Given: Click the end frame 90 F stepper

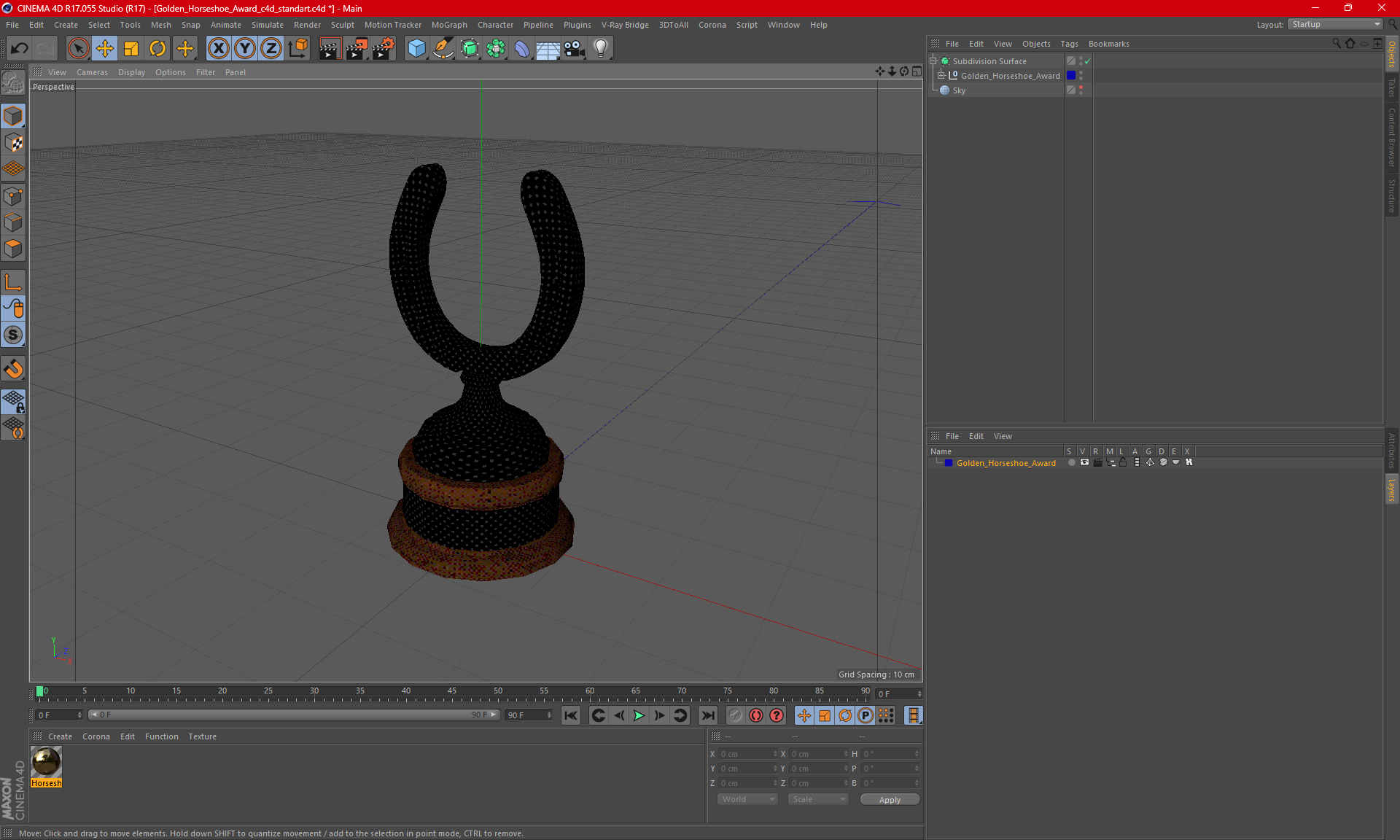Looking at the screenshot, I should 550,715.
